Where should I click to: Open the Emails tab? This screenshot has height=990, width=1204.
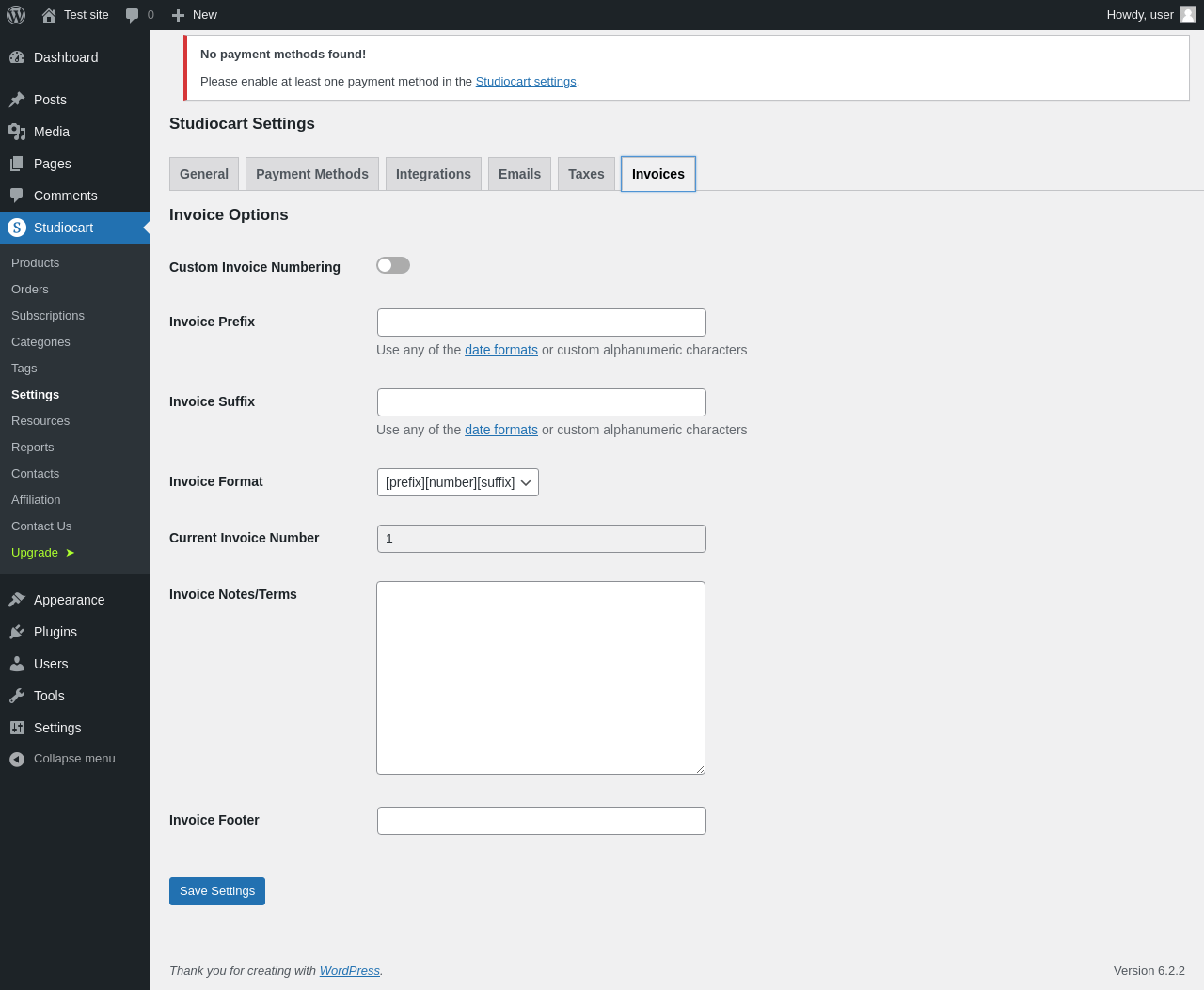519,174
